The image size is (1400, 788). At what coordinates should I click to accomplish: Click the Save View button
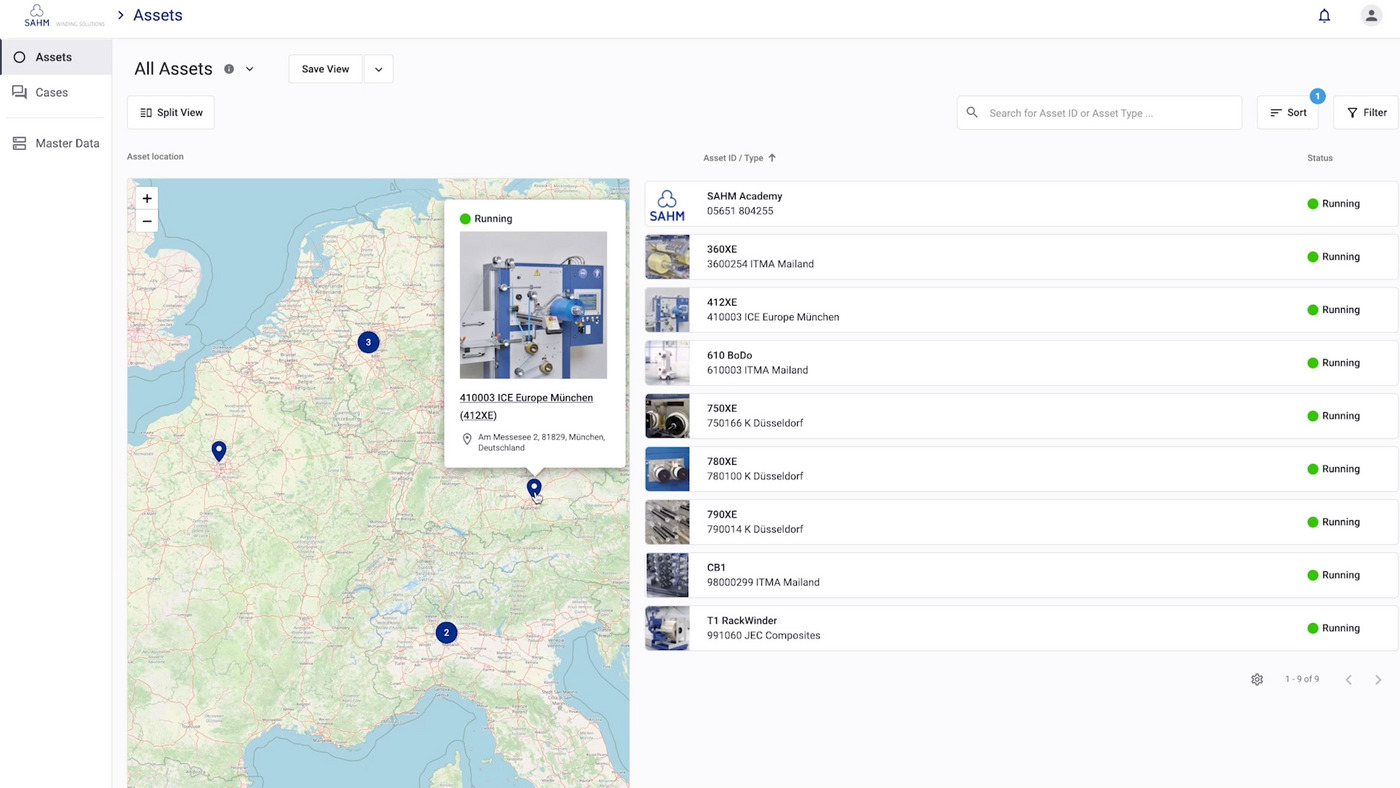click(x=325, y=69)
